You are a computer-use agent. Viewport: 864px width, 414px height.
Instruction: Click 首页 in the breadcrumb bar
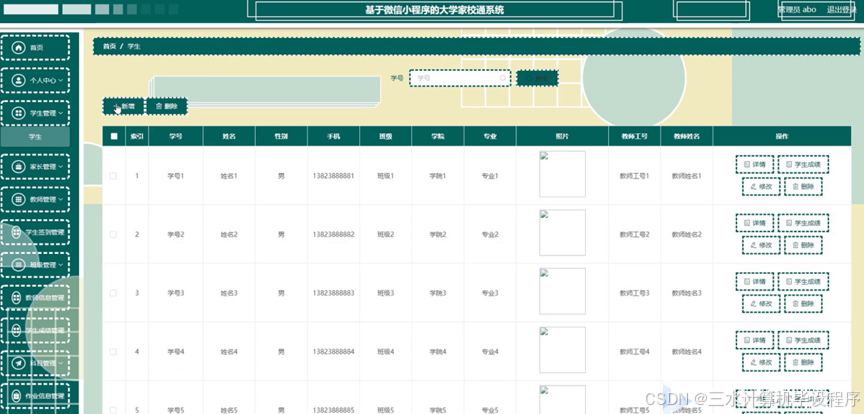click(109, 46)
